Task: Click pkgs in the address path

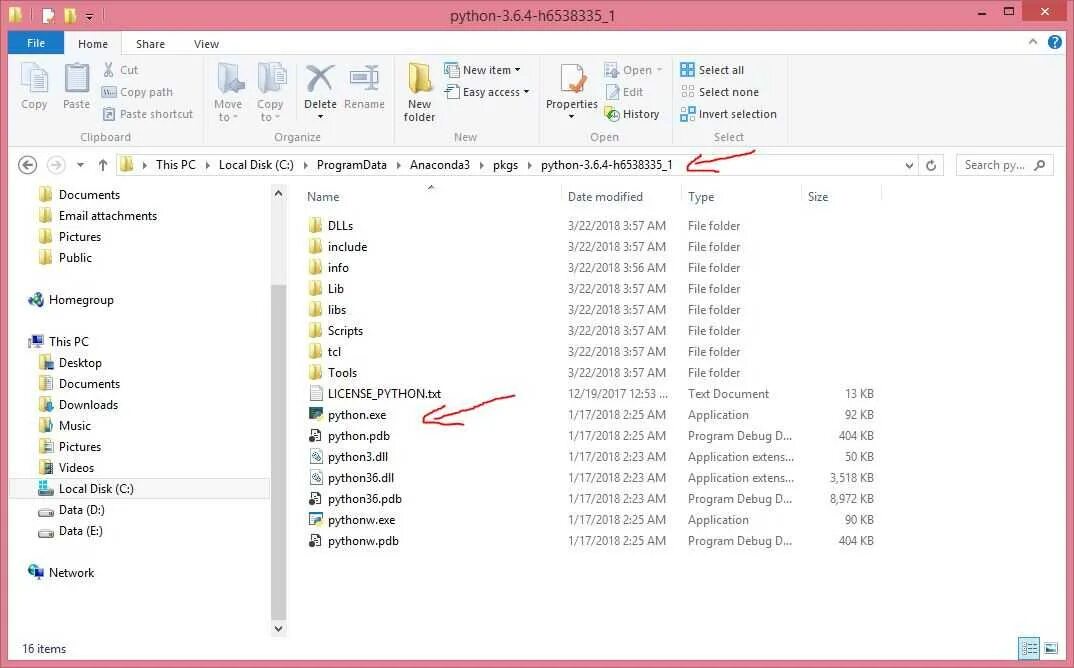Action: tap(505, 164)
